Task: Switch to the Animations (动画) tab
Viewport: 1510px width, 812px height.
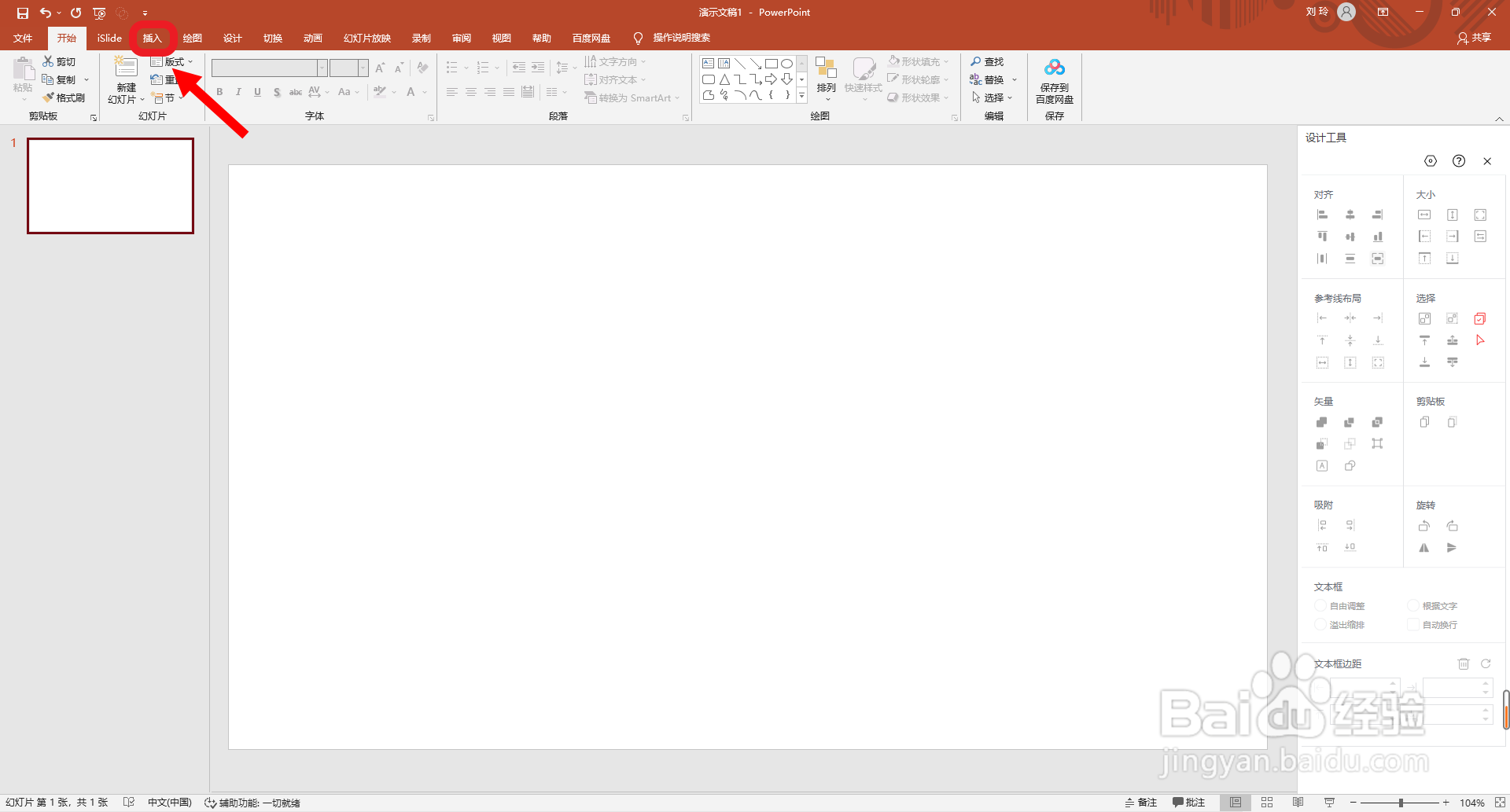Action: (313, 38)
